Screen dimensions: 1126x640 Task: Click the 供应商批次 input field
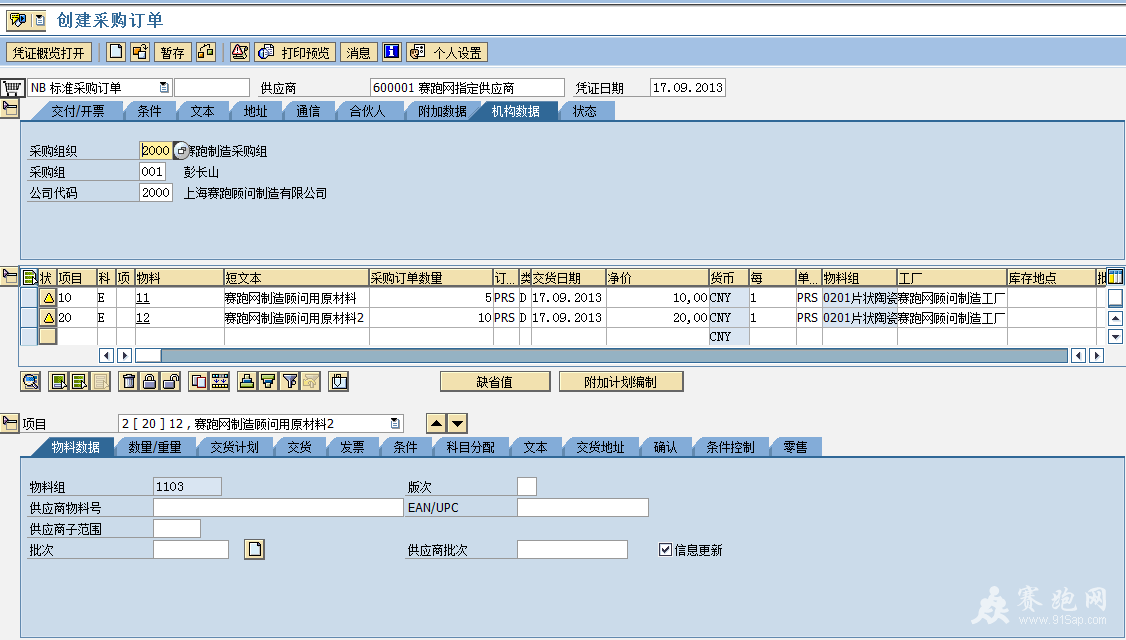coord(572,549)
